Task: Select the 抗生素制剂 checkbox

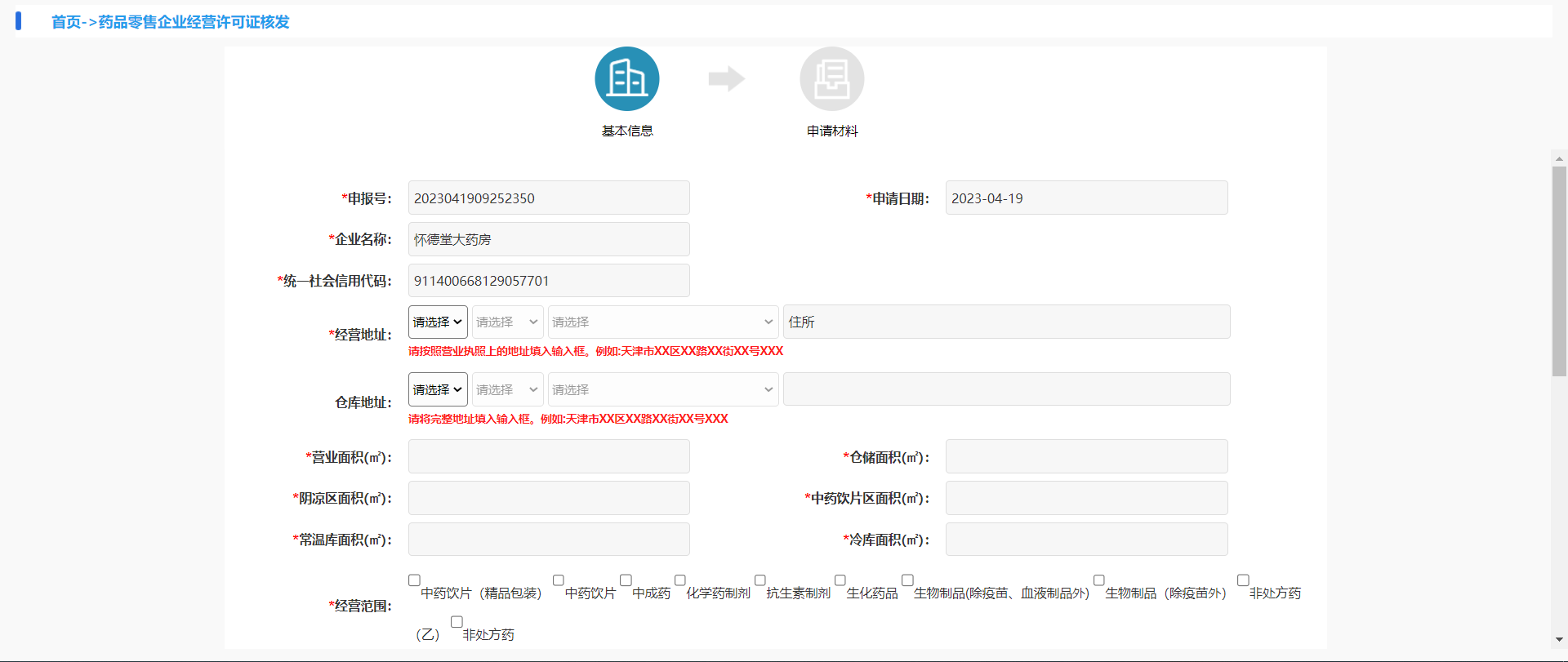Action: coord(759,580)
